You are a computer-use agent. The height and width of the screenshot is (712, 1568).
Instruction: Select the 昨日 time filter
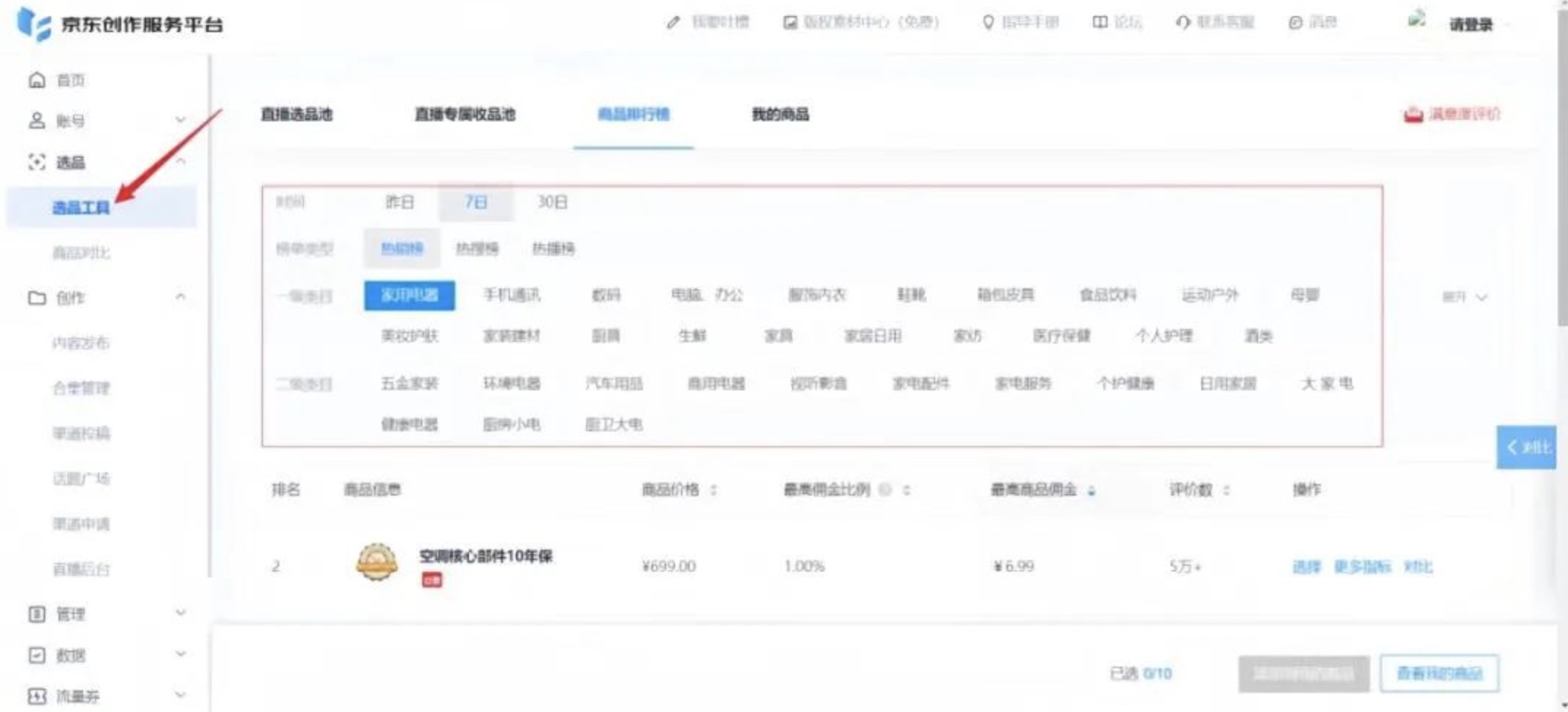[x=400, y=202]
